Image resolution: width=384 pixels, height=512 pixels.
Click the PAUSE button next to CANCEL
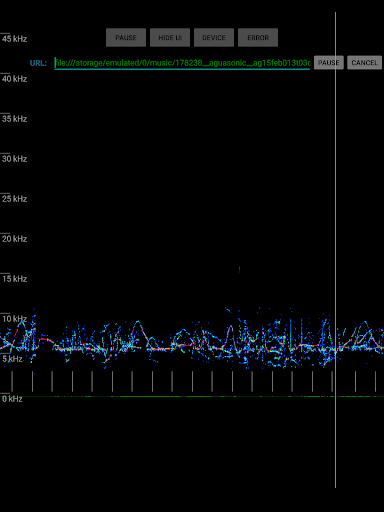pyautogui.click(x=329, y=63)
